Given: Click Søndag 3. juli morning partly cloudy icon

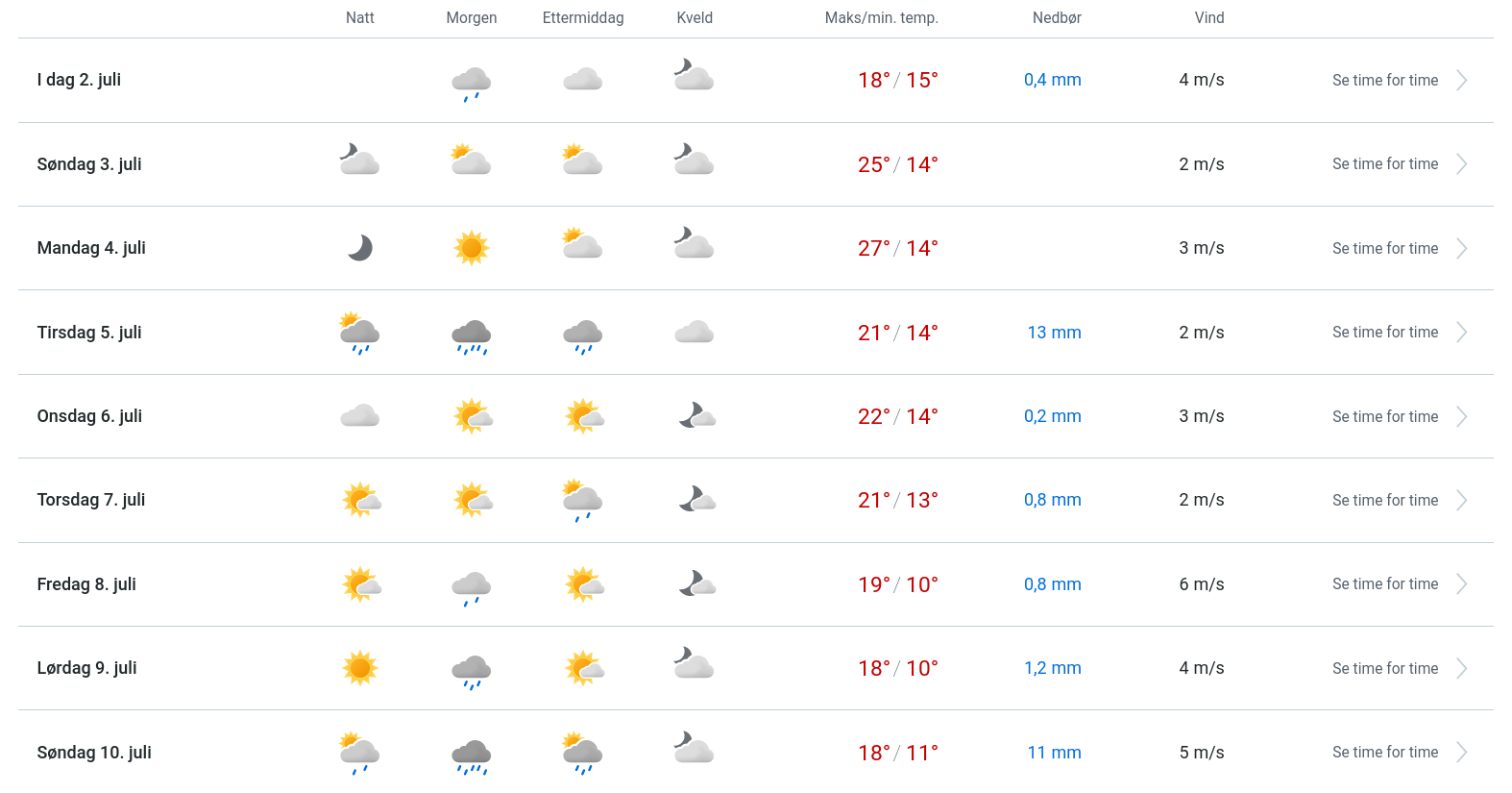Looking at the screenshot, I should click(x=471, y=160).
